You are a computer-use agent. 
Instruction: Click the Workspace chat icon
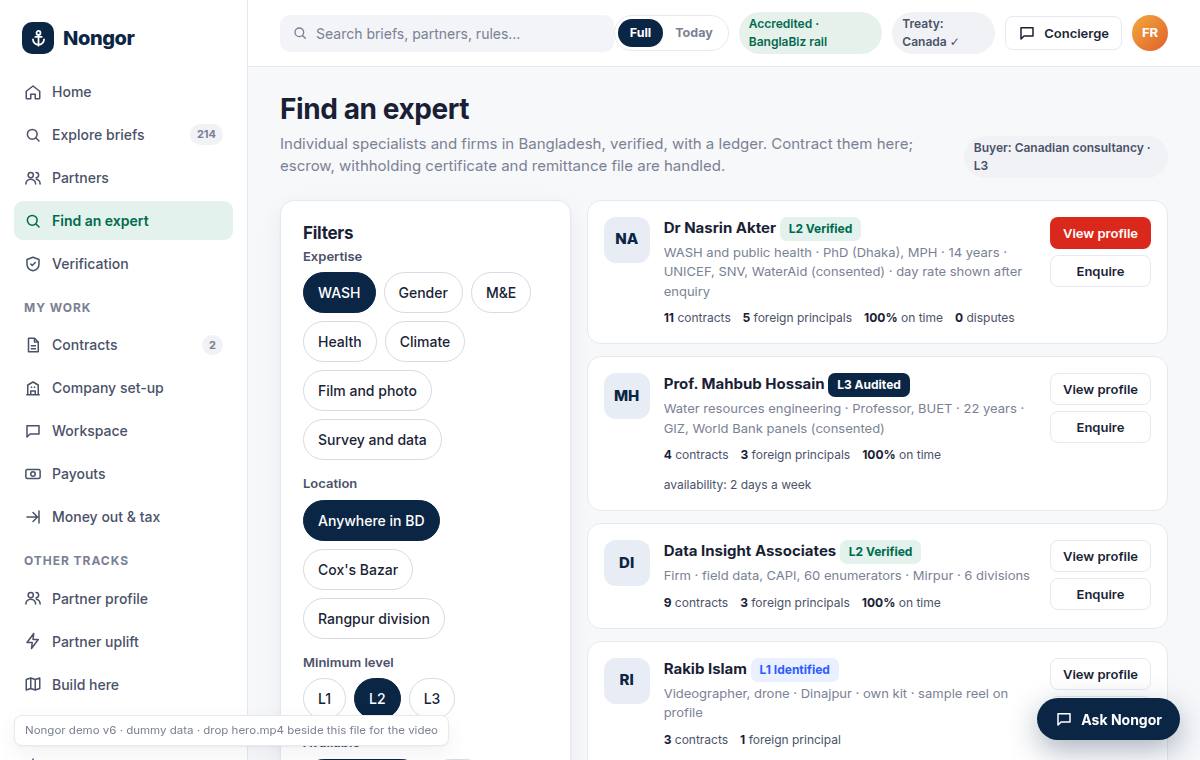pos(33,431)
